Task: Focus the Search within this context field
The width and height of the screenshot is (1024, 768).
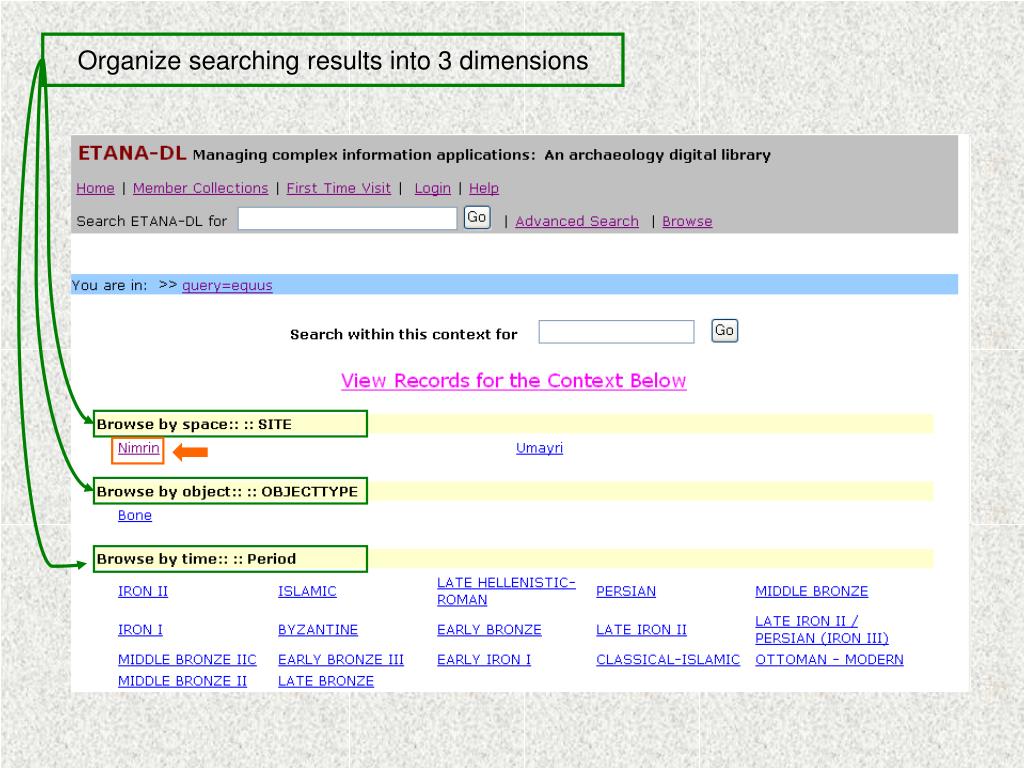Action: point(616,332)
